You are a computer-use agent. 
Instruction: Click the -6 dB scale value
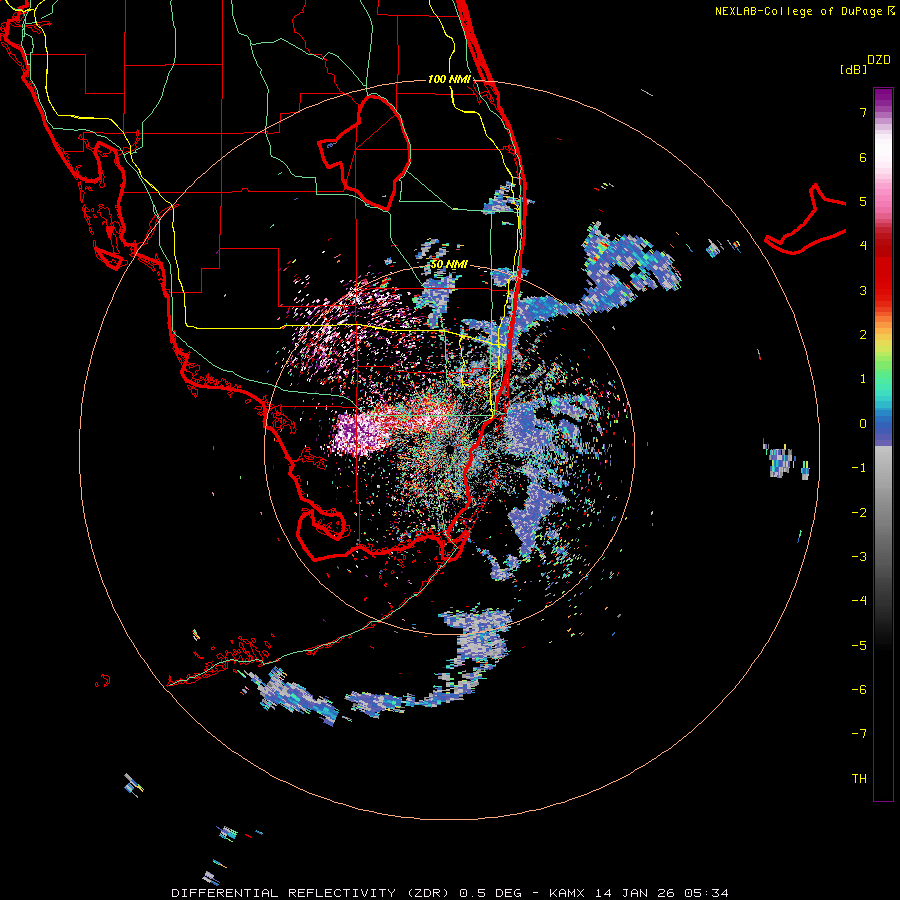859,690
